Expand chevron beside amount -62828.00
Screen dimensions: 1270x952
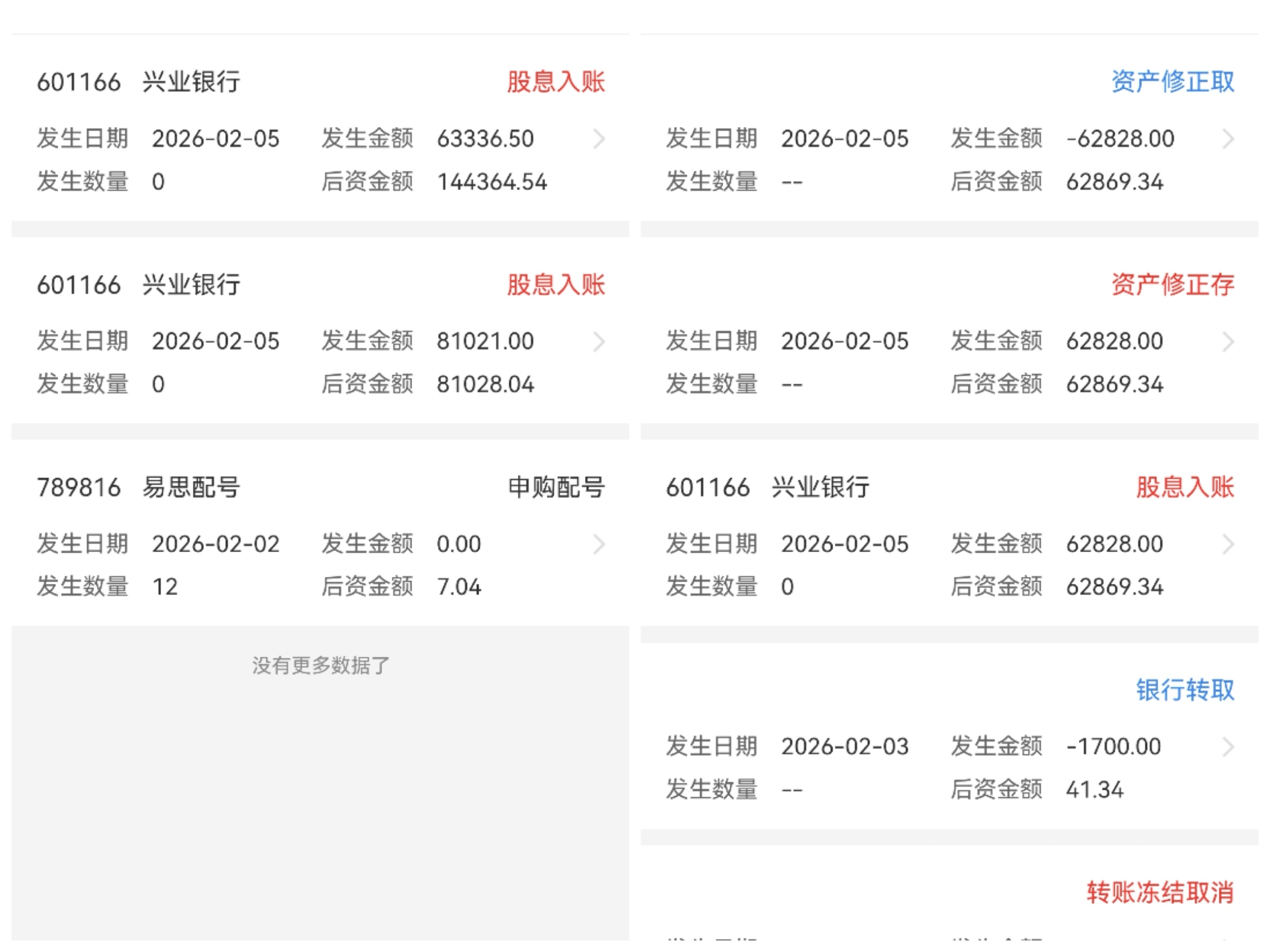[1228, 139]
